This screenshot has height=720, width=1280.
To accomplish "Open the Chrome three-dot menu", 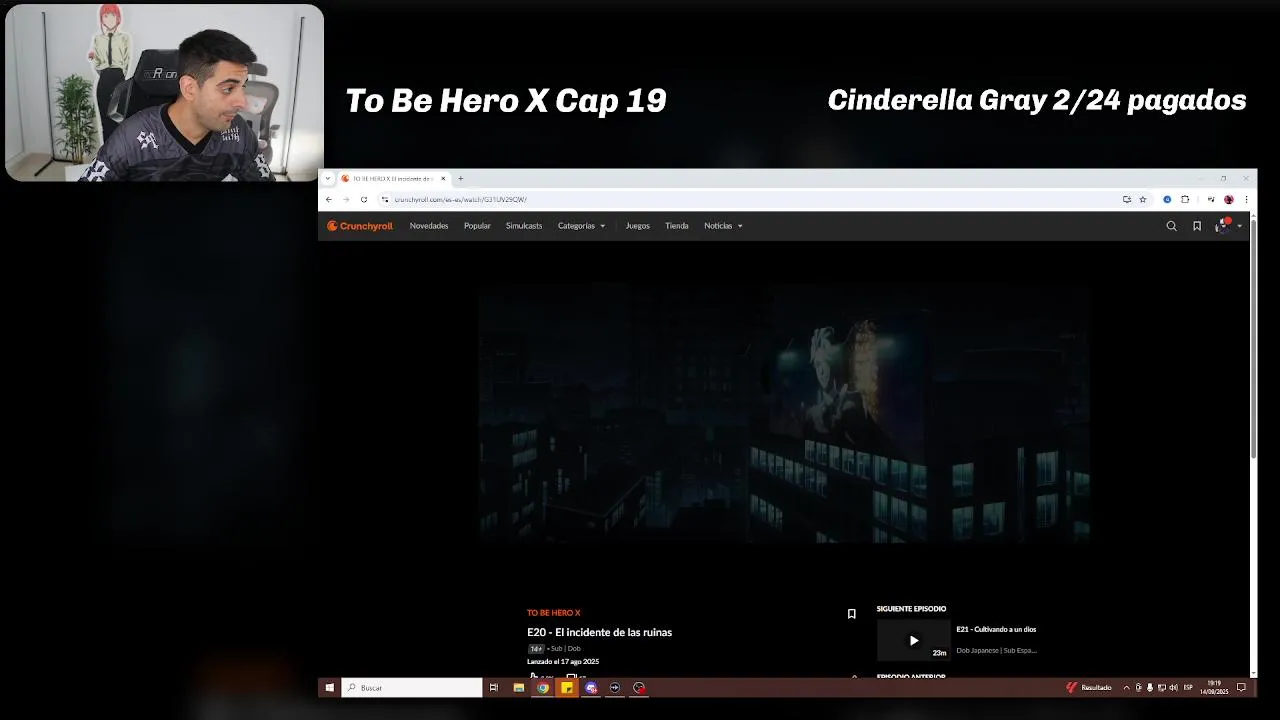I will tap(1246, 199).
